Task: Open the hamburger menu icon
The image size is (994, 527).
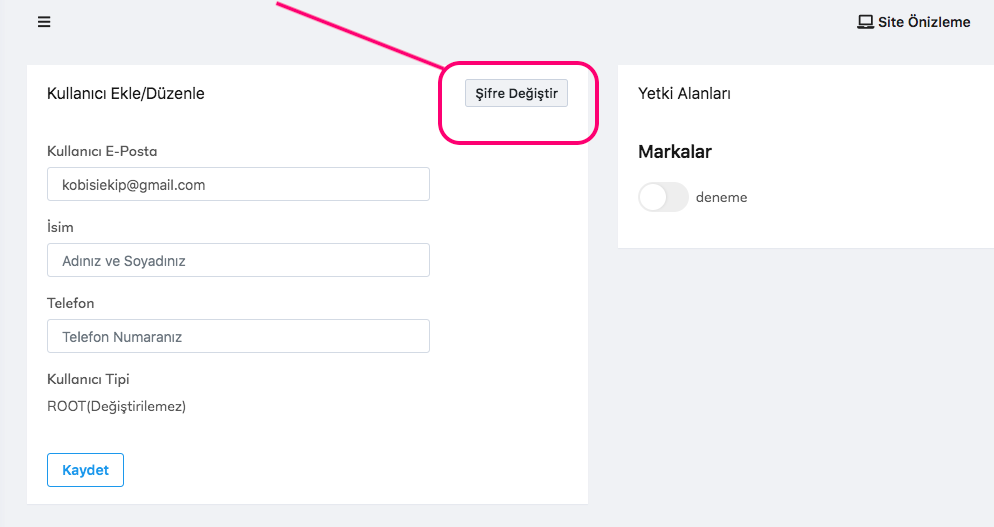Action: click(44, 22)
